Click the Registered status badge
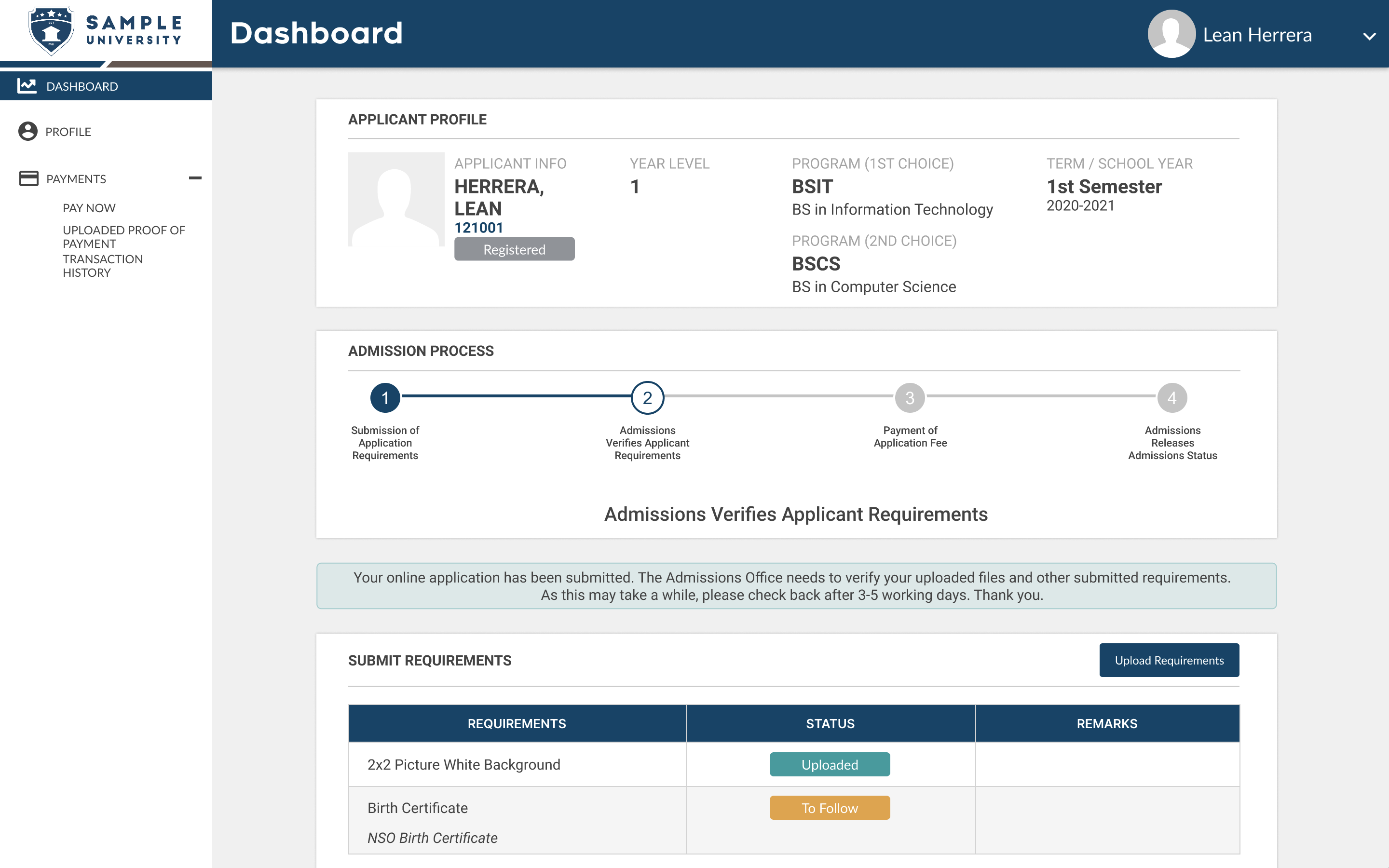The height and width of the screenshot is (868, 1389). [514, 249]
